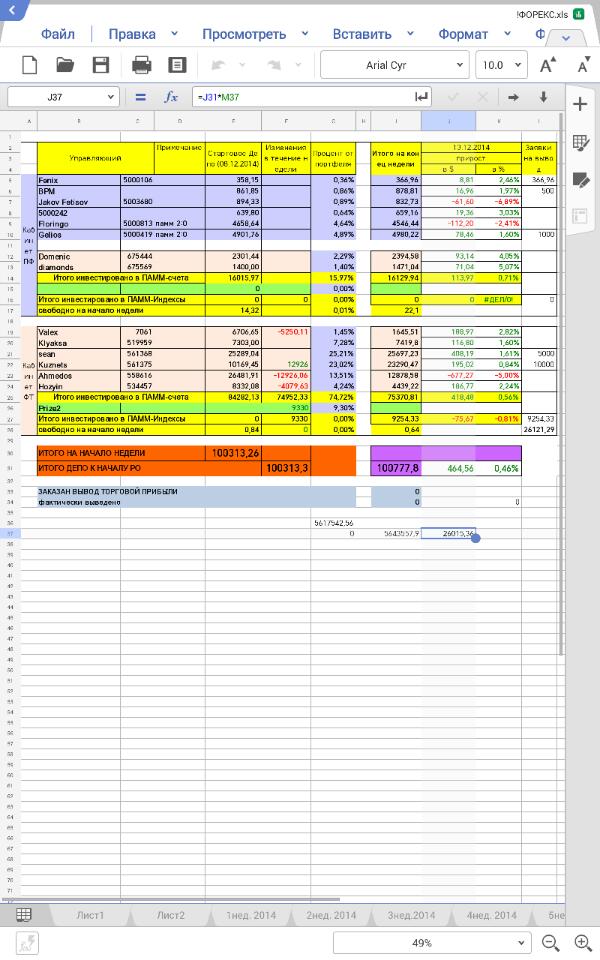Expand the Правка menu chevron

click(x=174, y=34)
